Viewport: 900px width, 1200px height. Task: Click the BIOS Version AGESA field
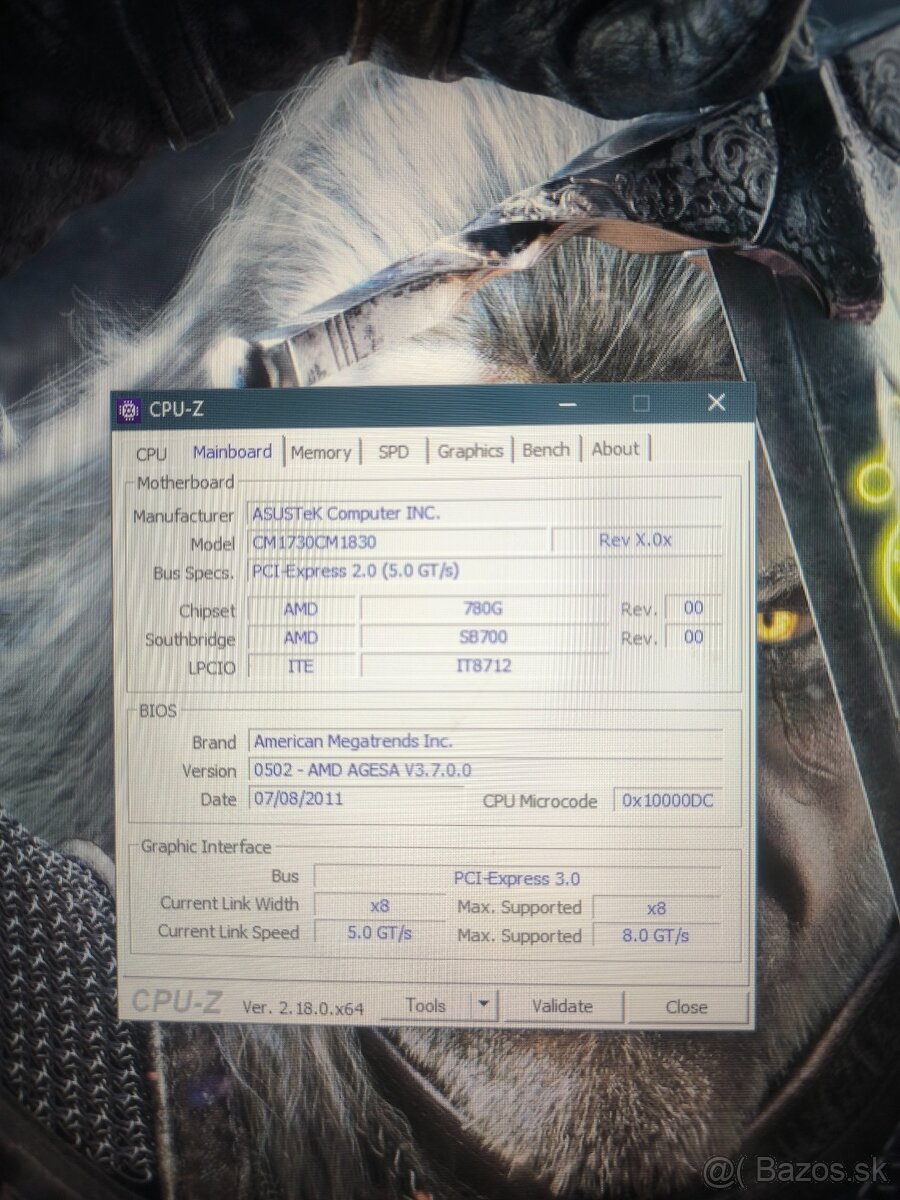click(484, 770)
